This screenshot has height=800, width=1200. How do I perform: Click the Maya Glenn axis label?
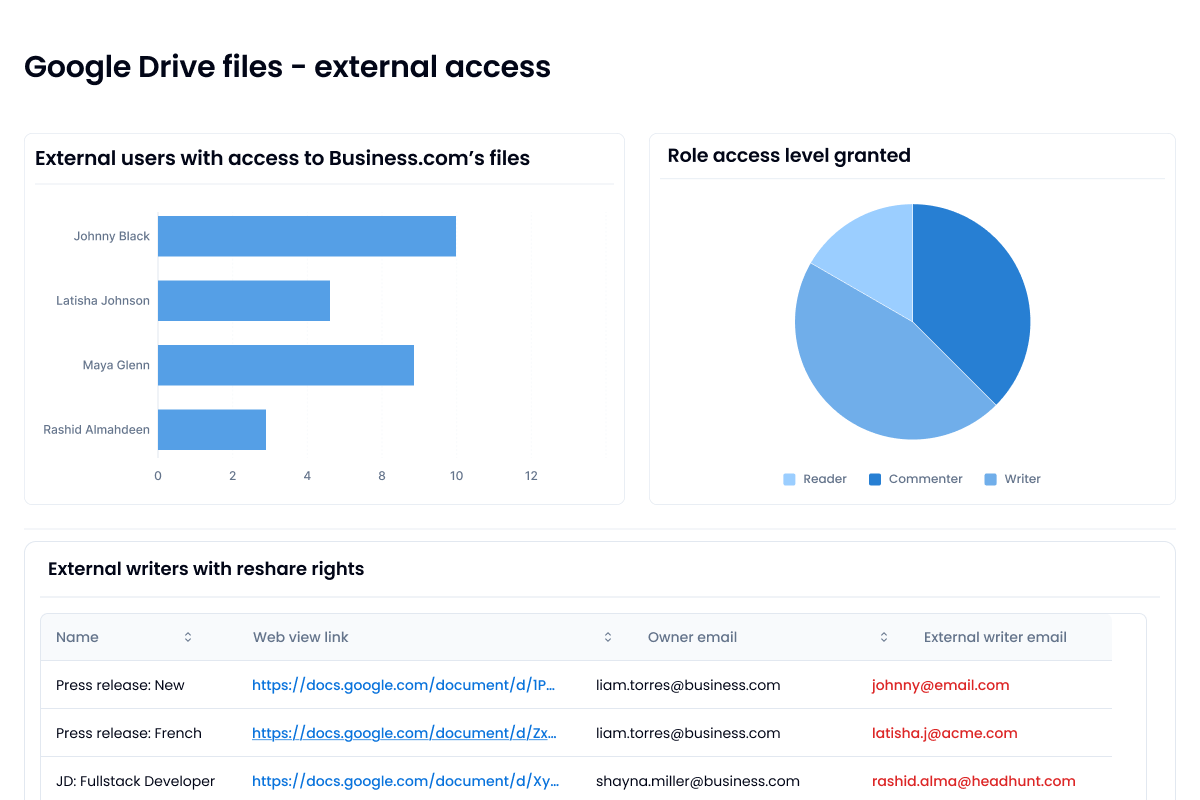(117, 365)
